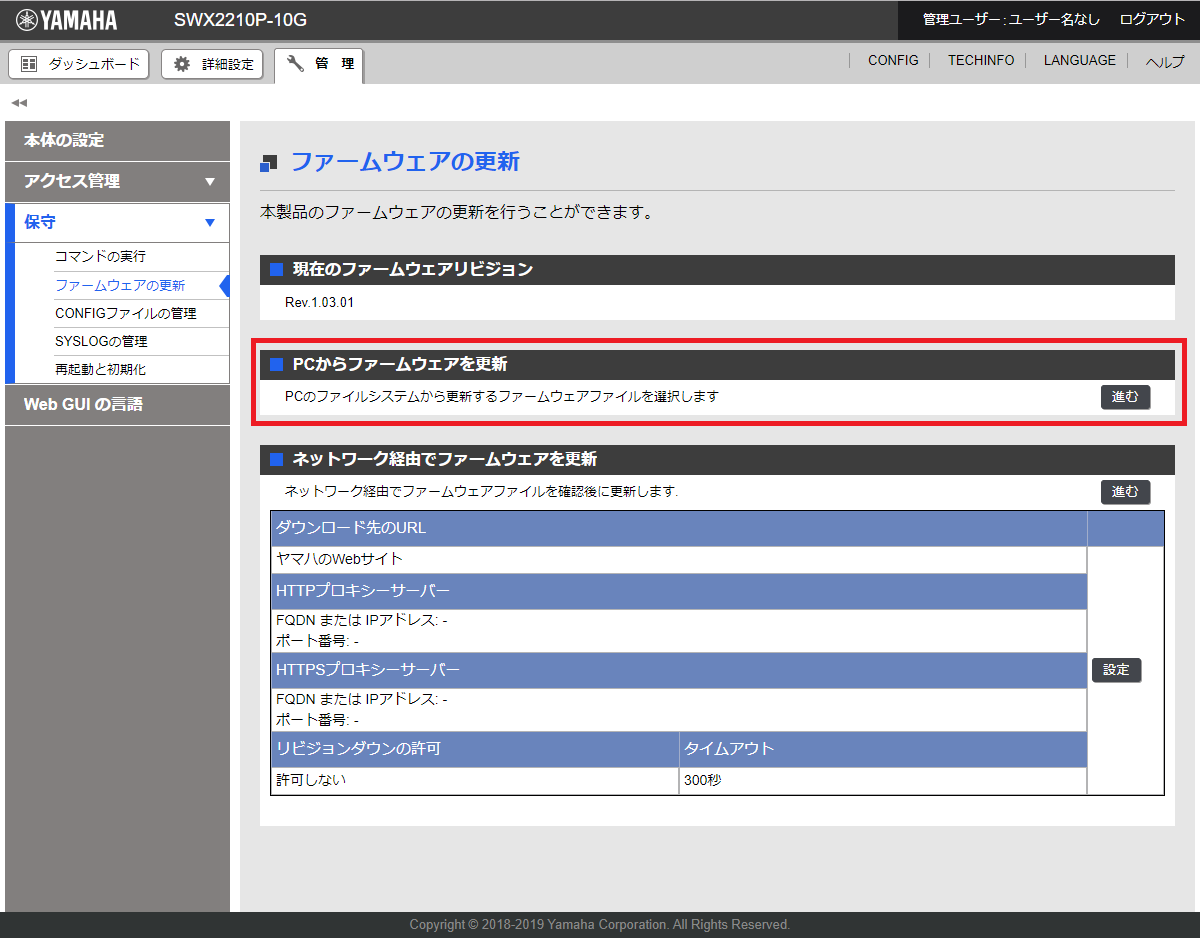
Task: Open the TECHINFO link
Action: [981, 61]
